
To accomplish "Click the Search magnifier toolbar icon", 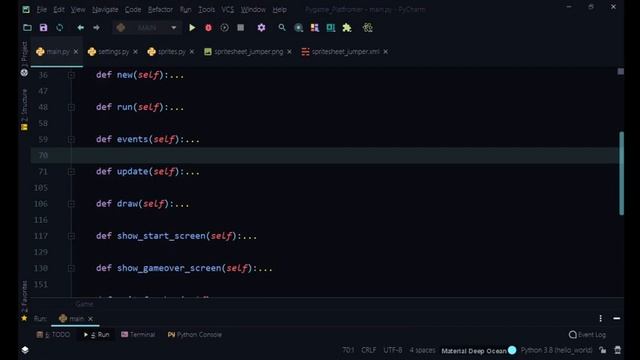I will coord(282,28).
